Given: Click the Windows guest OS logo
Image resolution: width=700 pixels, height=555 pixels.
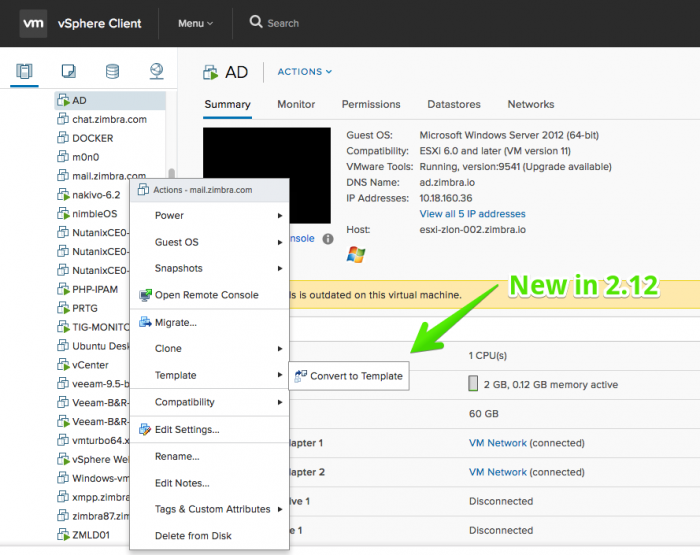Looking at the screenshot, I should click(x=356, y=255).
